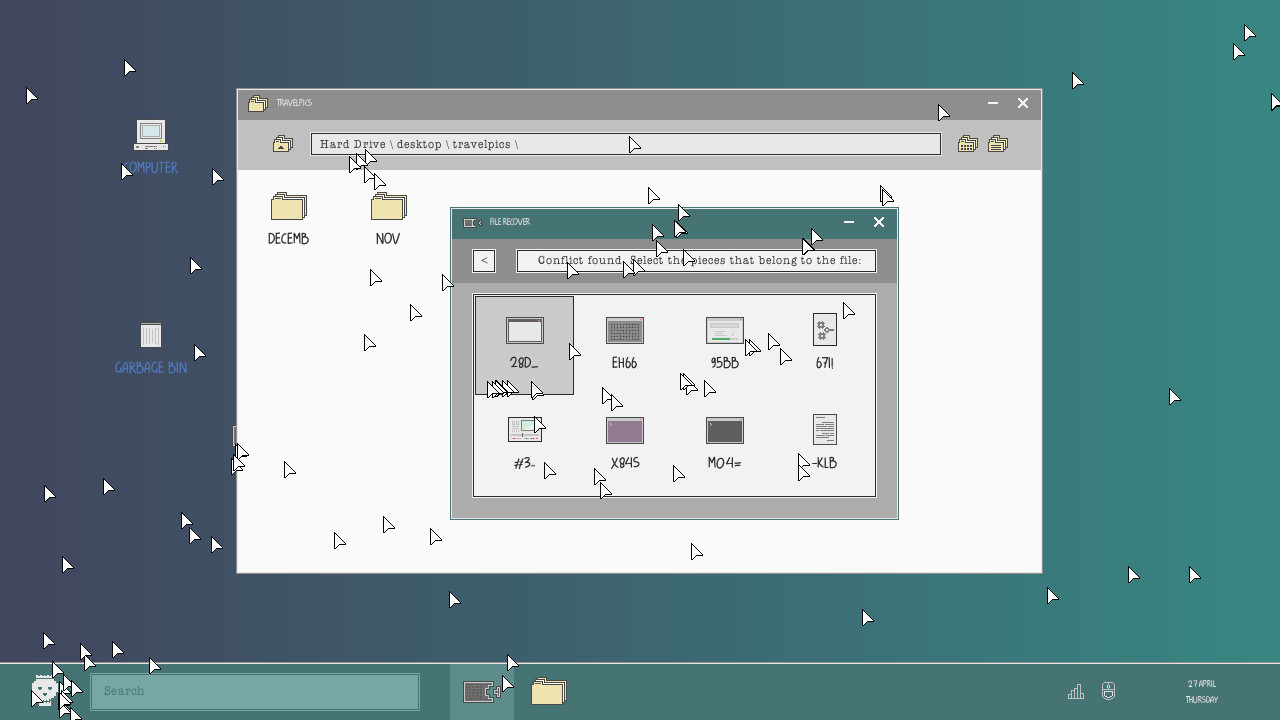The width and height of the screenshot is (1280, 720).
Task: Select the MO4= file piece
Action: [725, 445]
